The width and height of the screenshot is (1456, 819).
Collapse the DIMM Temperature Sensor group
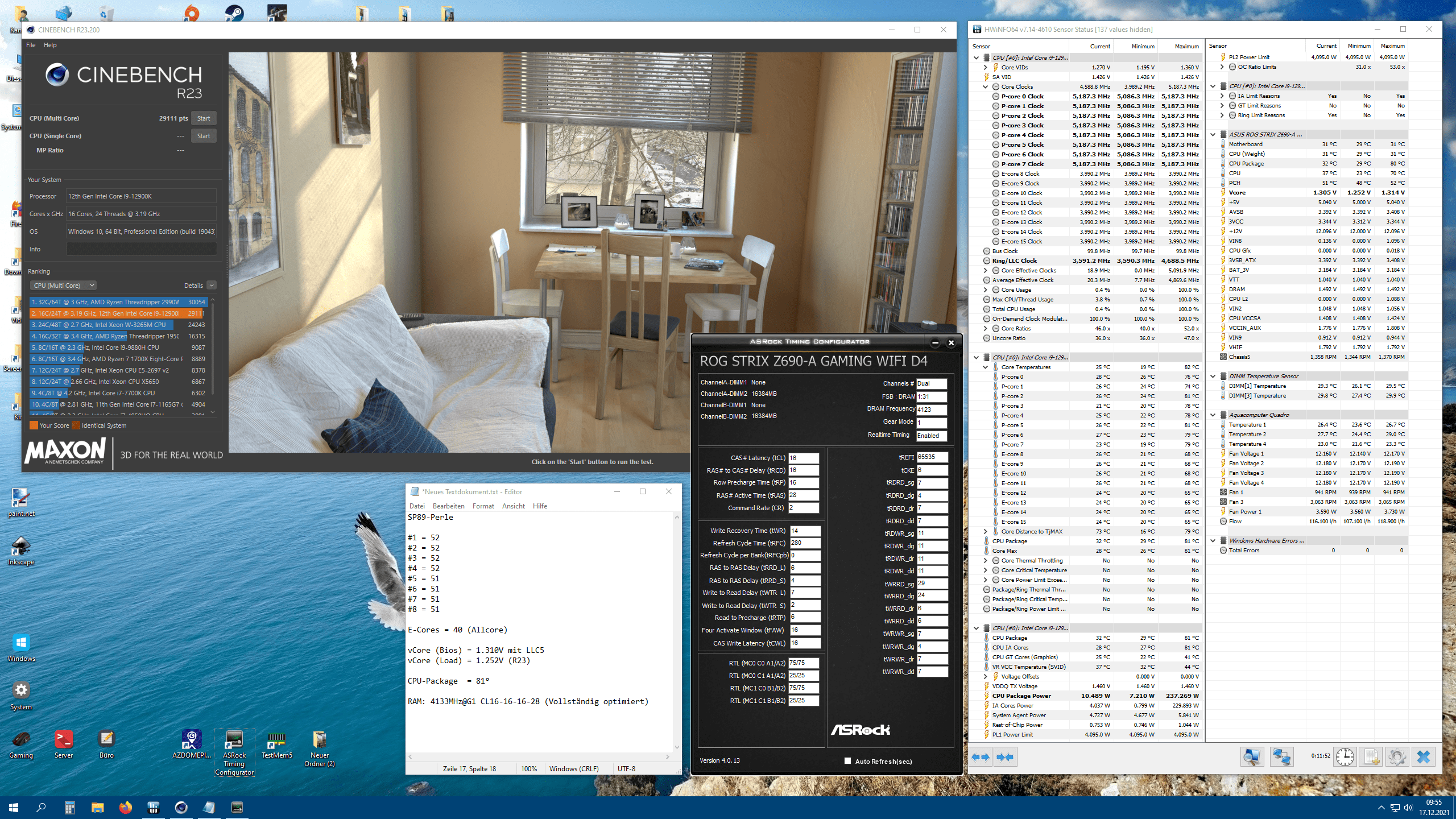click(1213, 377)
